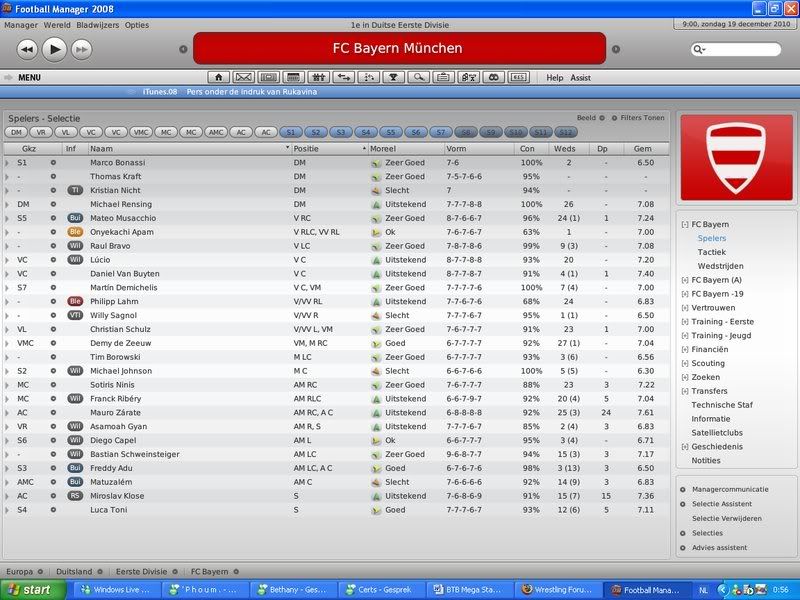Image resolution: width=800 pixels, height=600 pixels.
Task: Toggle the S12 substitute pill
Action: pos(566,133)
